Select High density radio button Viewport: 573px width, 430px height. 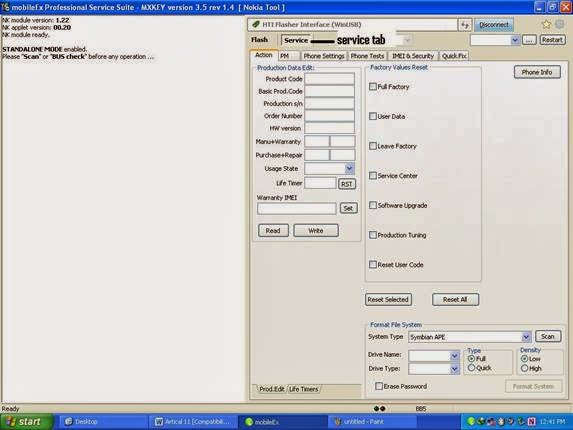(x=524, y=368)
